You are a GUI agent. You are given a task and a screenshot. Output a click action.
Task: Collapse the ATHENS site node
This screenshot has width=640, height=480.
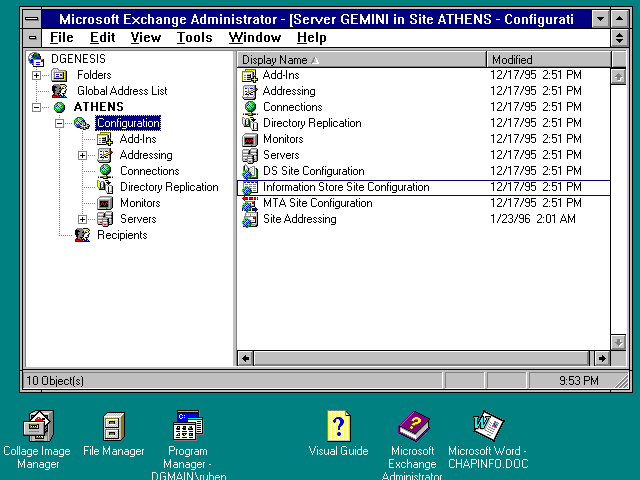tap(36, 107)
